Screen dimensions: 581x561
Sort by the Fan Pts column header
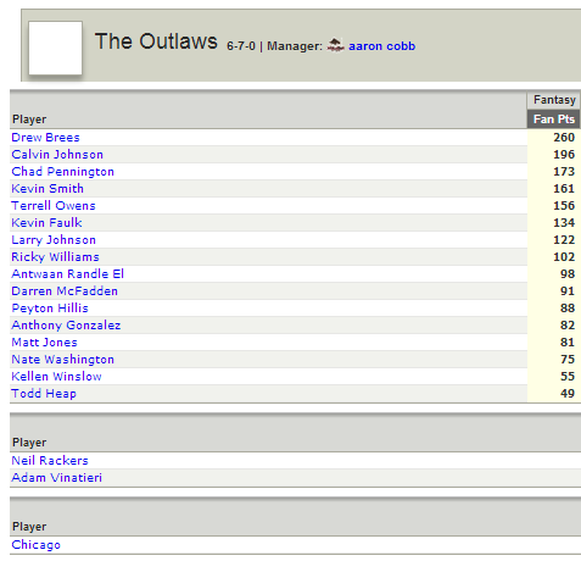pos(554,119)
